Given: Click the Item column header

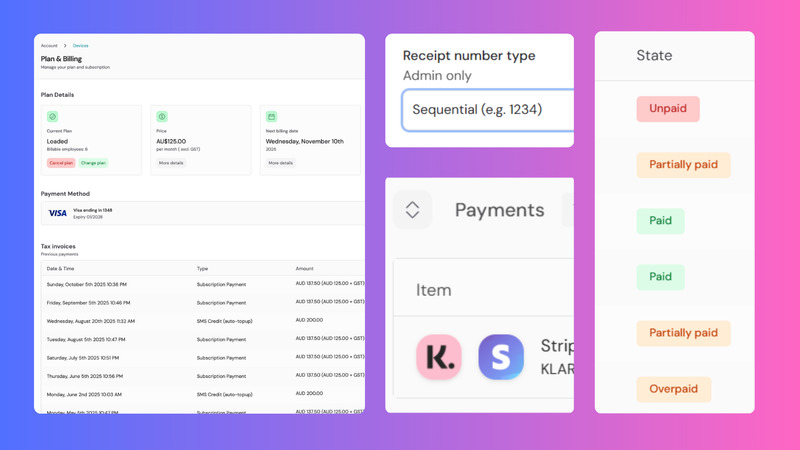Looking at the screenshot, I should tap(434, 290).
